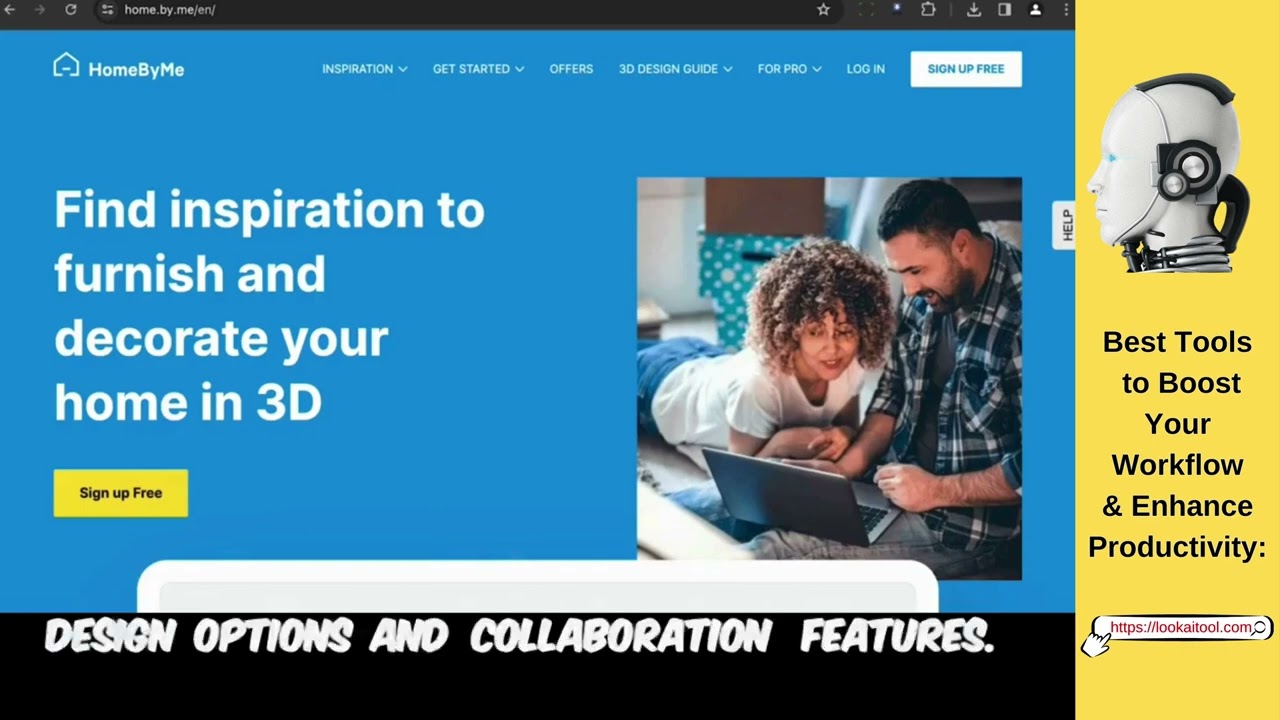Screen dimensions: 1280x720
Task: Open the Offers page
Action: pyautogui.click(x=571, y=69)
